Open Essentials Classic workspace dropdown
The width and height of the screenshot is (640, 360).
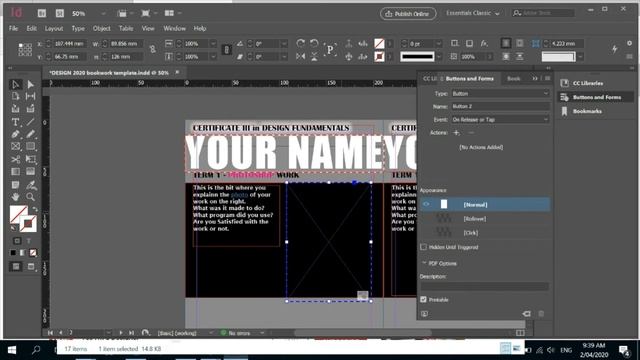473,13
